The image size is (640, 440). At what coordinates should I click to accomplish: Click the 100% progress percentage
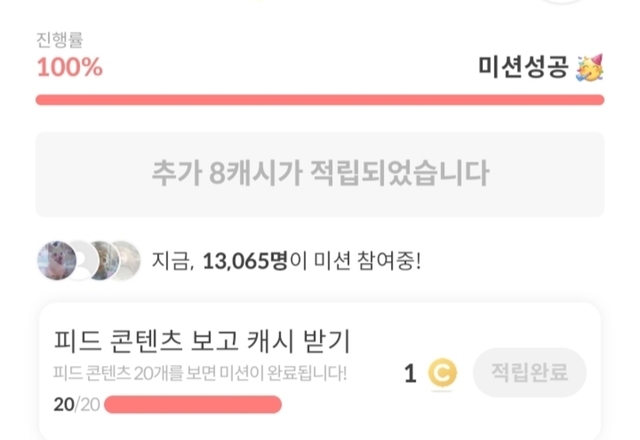70,68
